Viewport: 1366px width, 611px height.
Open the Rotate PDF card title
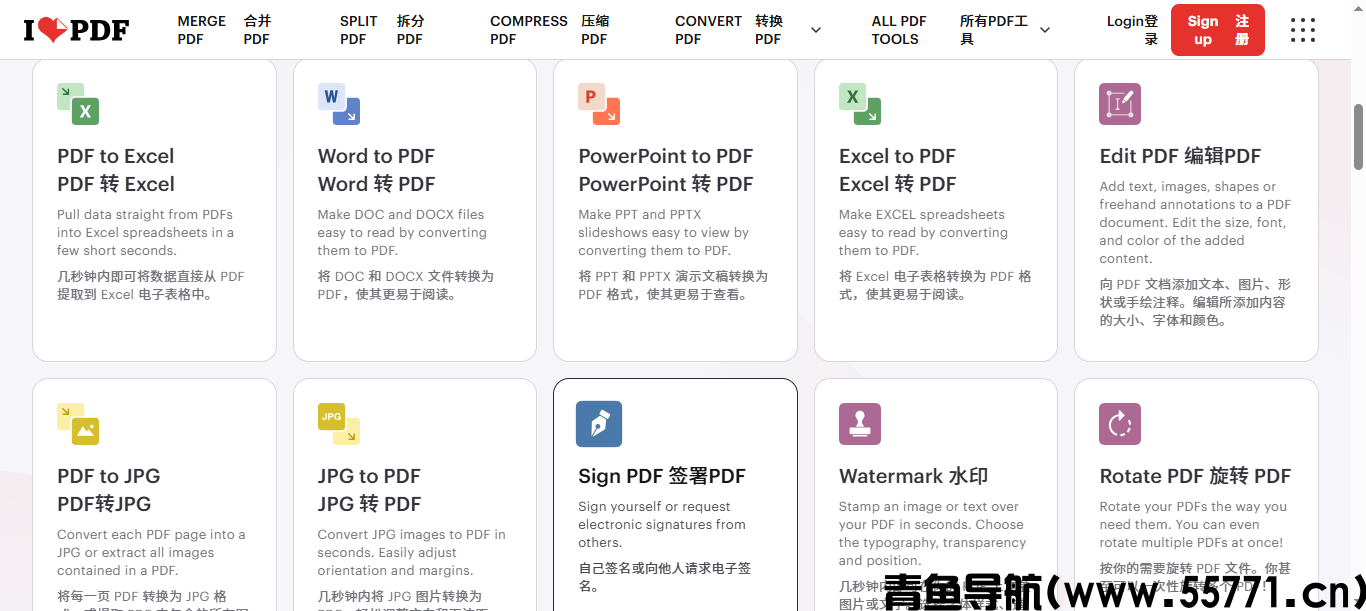pyautogui.click(x=1195, y=476)
